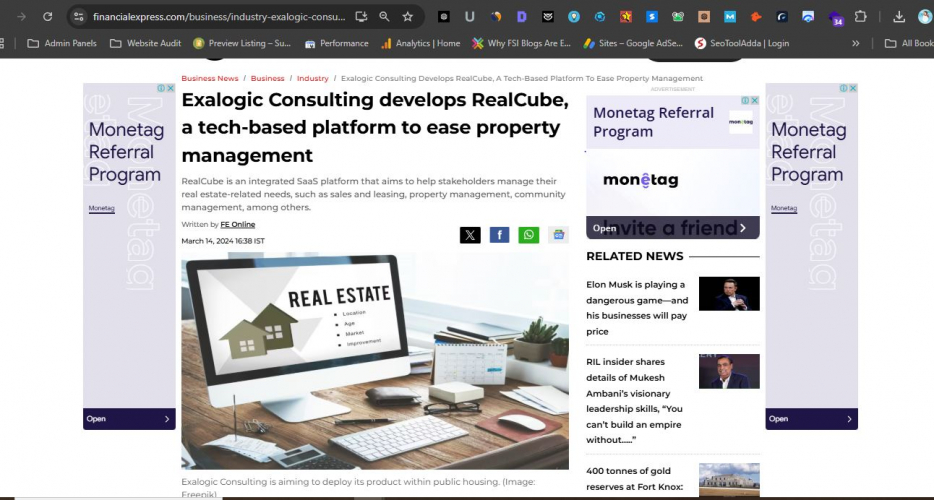
Task: Open the SeoToolAdda Login bookmark
Action: 742,43
